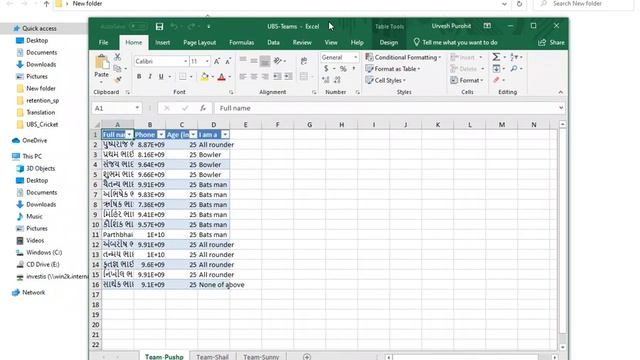Open the File menu

click(x=104, y=42)
